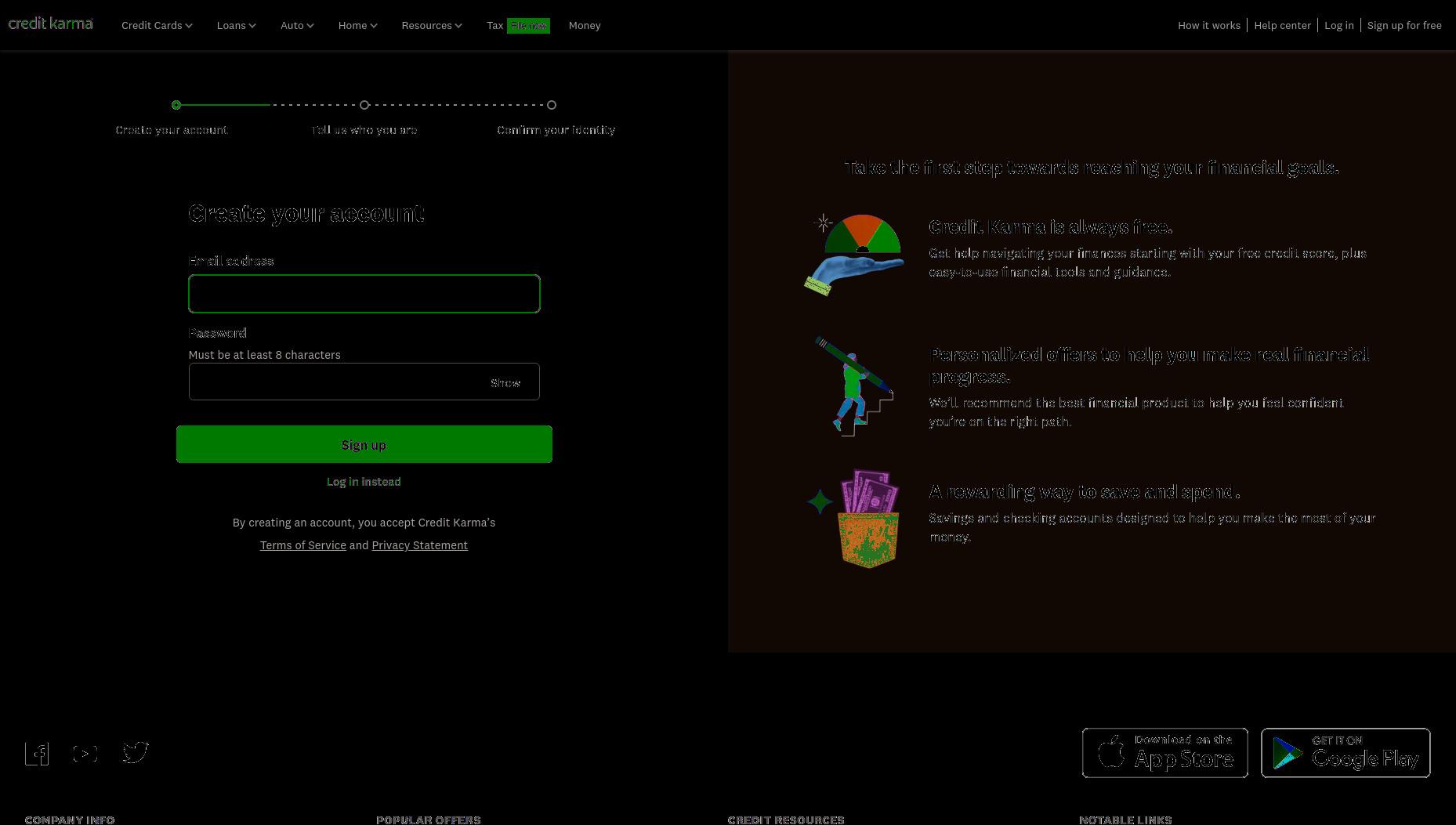Select the Tell us who you are step marker

click(x=364, y=105)
